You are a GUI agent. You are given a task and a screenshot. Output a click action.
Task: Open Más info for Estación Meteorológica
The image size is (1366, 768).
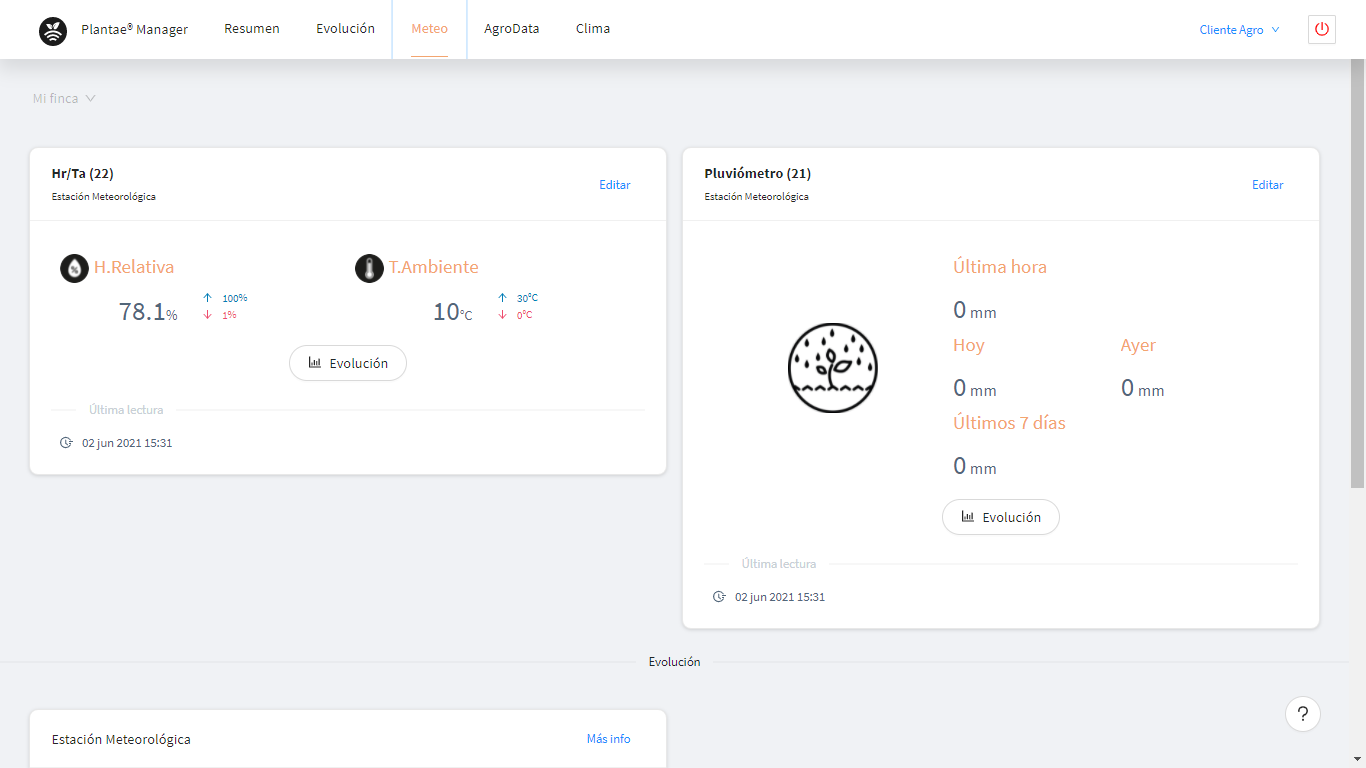(x=608, y=739)
